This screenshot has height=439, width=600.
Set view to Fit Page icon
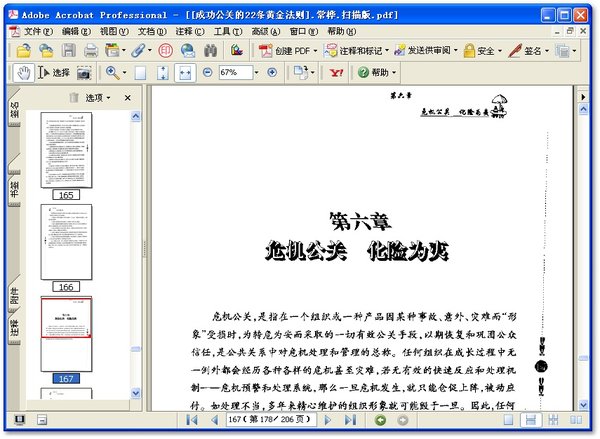click(163, 73)
